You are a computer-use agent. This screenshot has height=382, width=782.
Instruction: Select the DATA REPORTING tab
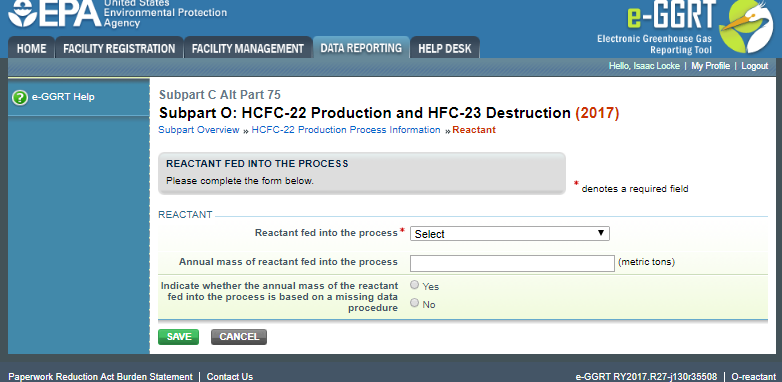(x=361, y=47)
